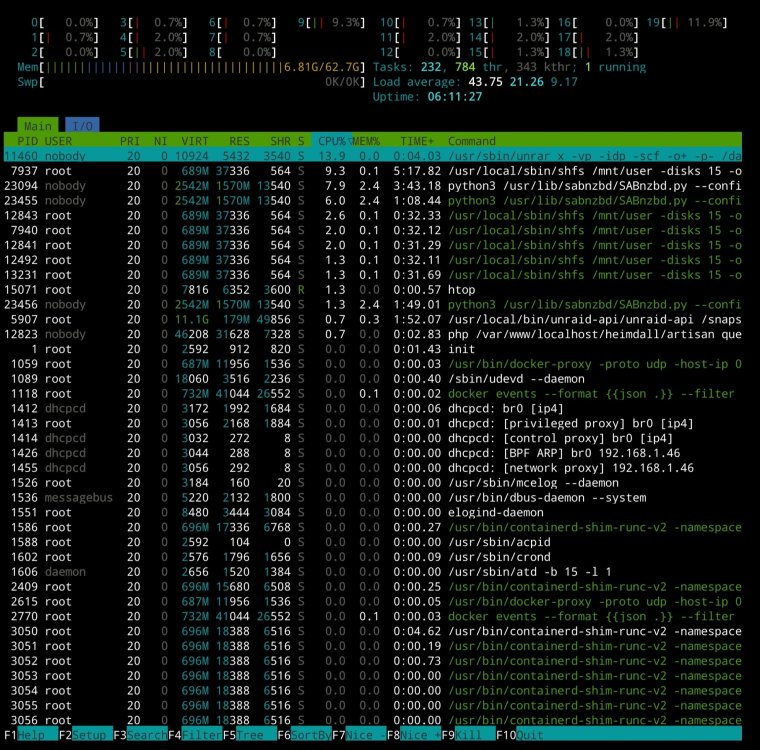The height and width of the screenshot is (750, 760).
Task: Sort by the PRI column header
Action: point(129,141)
